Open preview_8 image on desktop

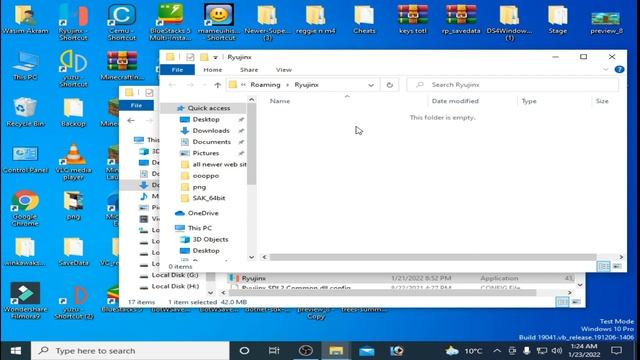pyautogui.click(x=606, y=22)
